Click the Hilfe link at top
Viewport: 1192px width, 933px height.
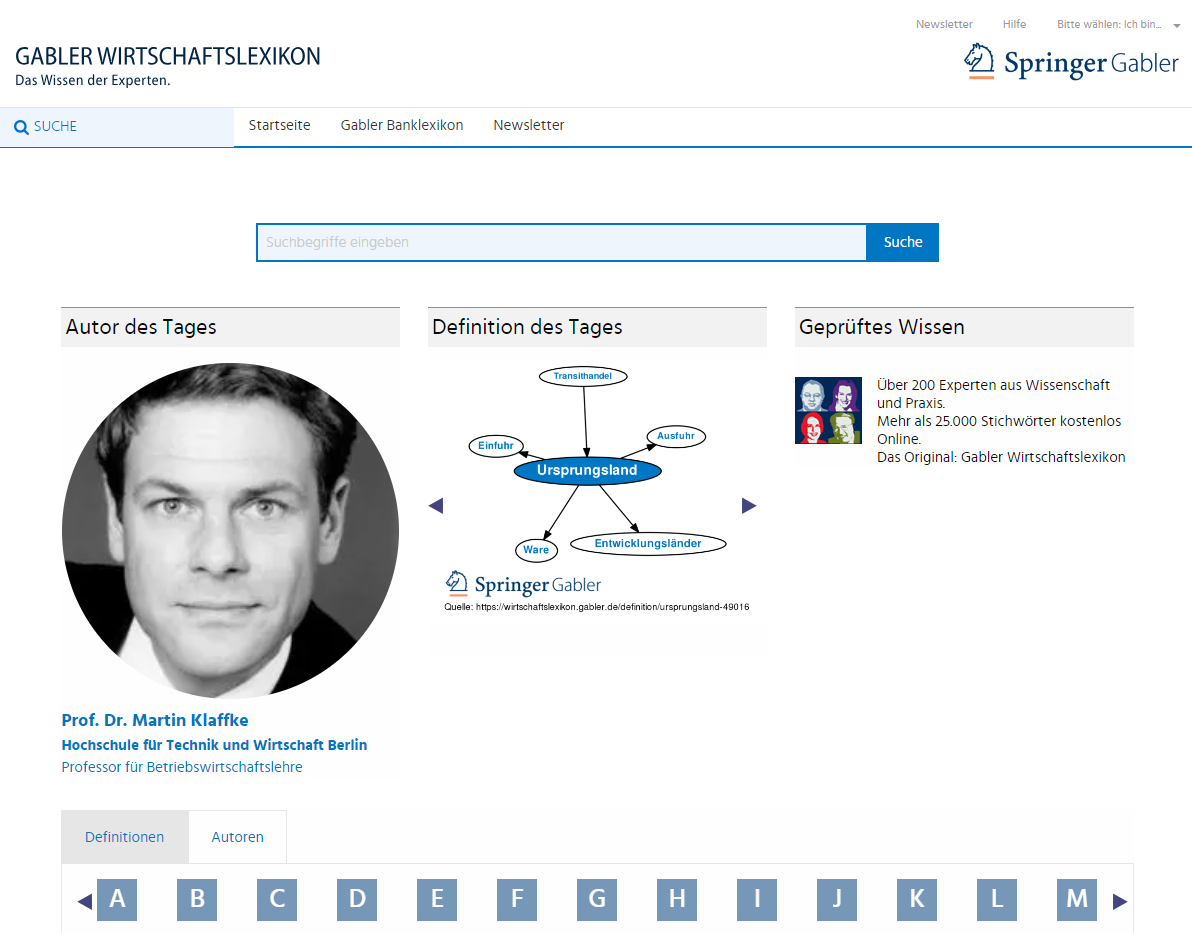(x=1014, y=25)
